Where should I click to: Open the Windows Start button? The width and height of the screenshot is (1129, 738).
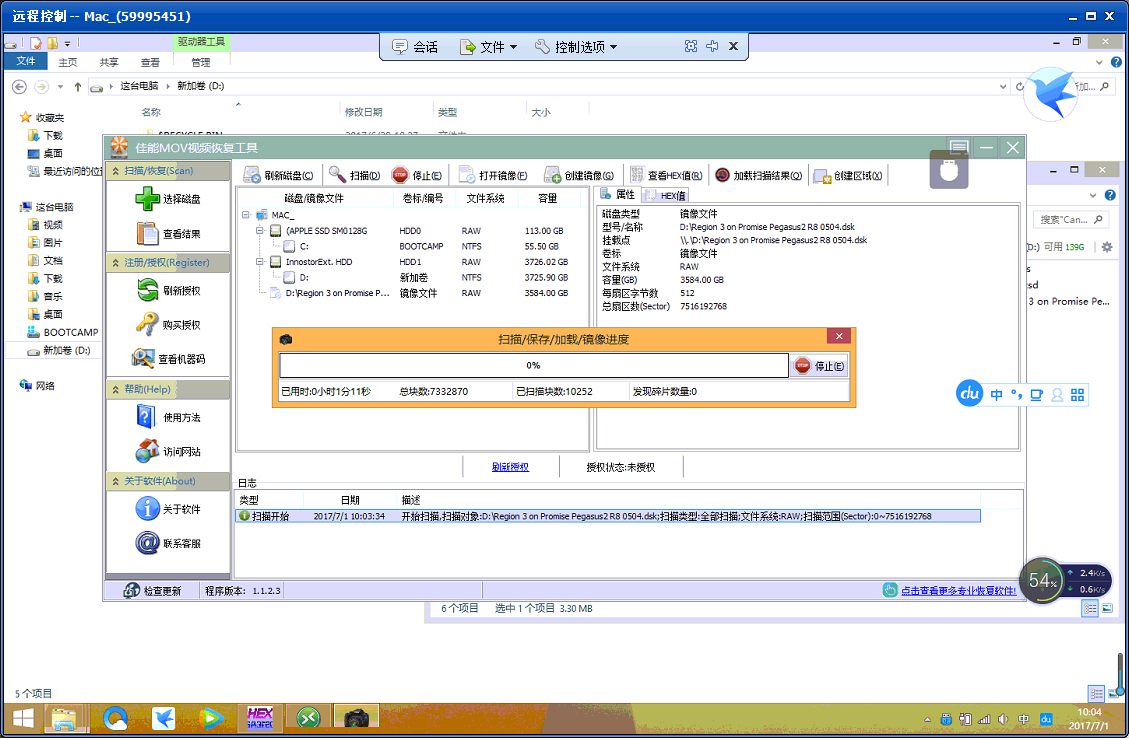(x=23, y=719)
